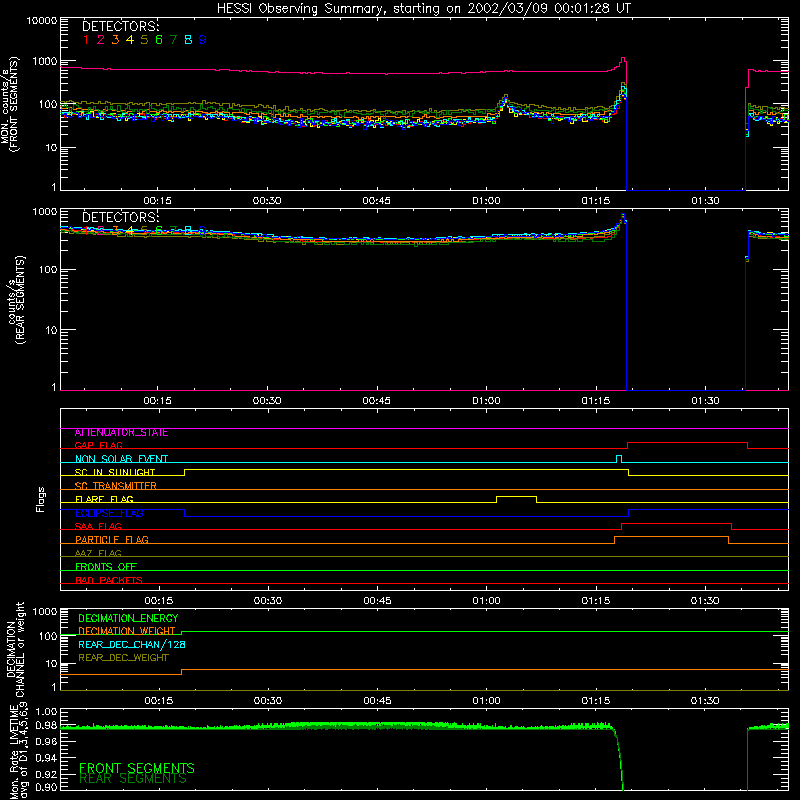
Task: Click the '0.96' livetime axis tick label
Action: [x=46, y=740]
